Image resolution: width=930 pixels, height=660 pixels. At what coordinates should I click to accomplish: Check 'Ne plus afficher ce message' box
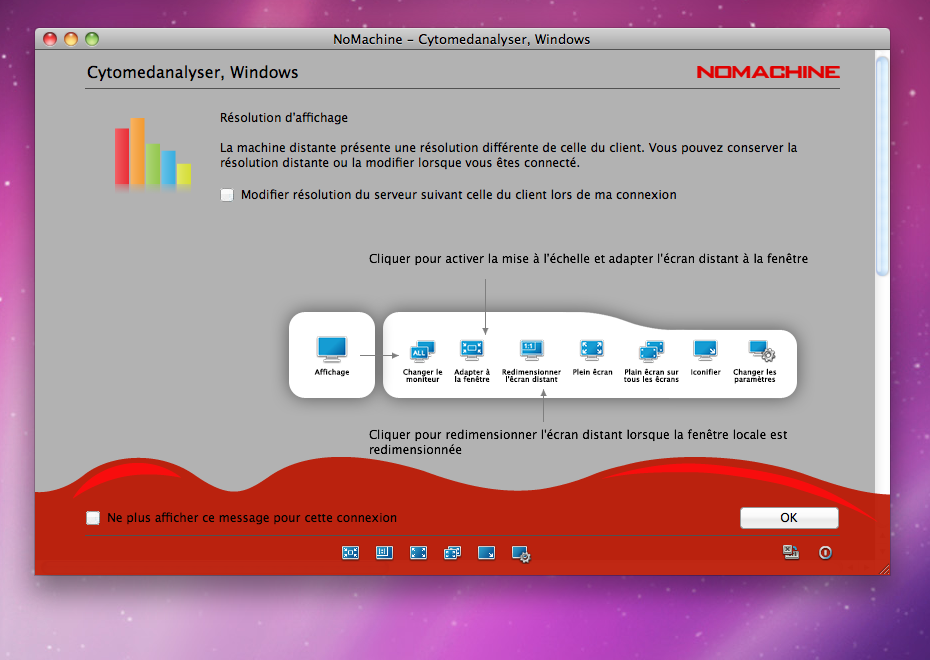93,518
